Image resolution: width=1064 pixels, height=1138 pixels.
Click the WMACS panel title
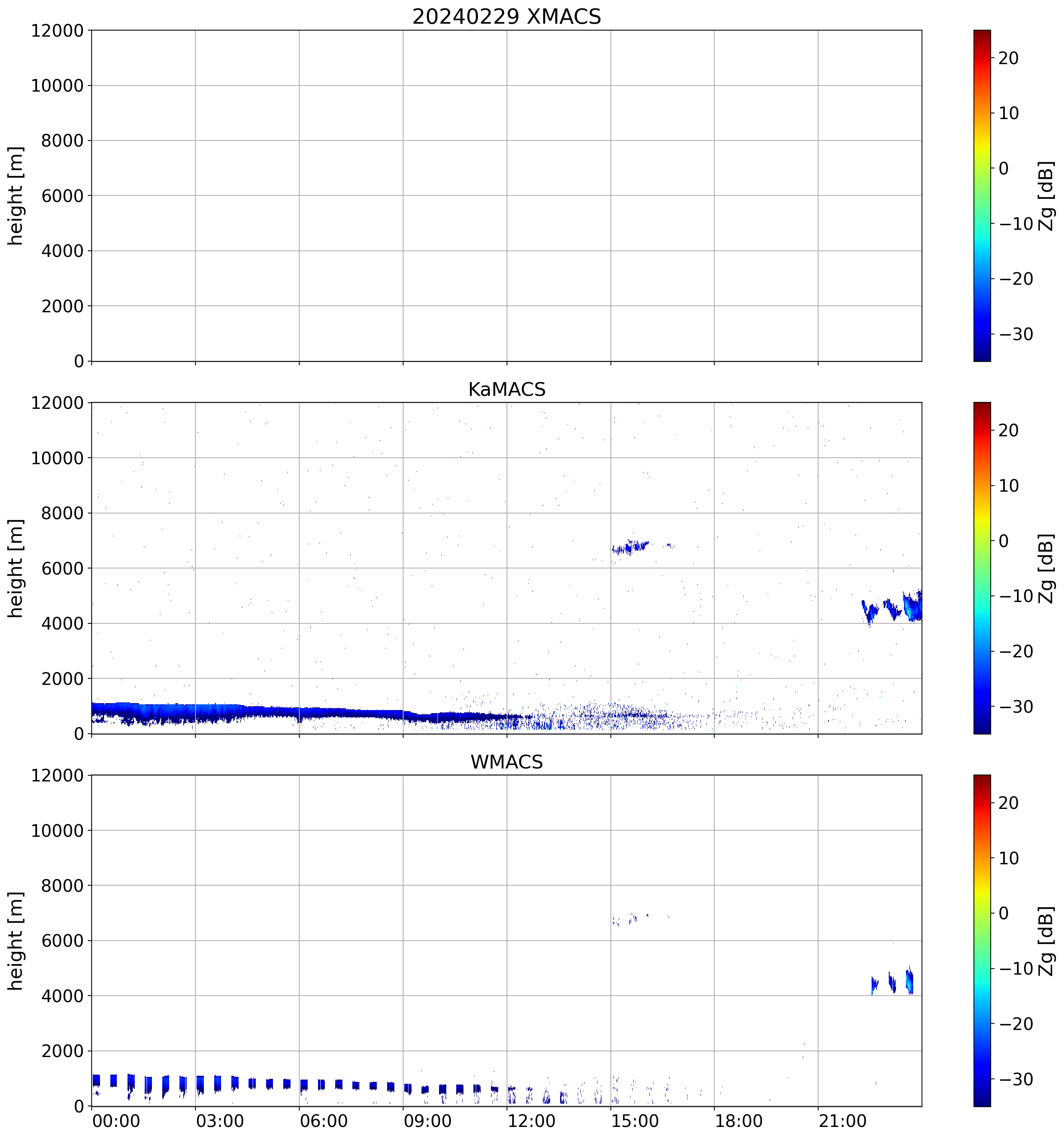[506, 762]
